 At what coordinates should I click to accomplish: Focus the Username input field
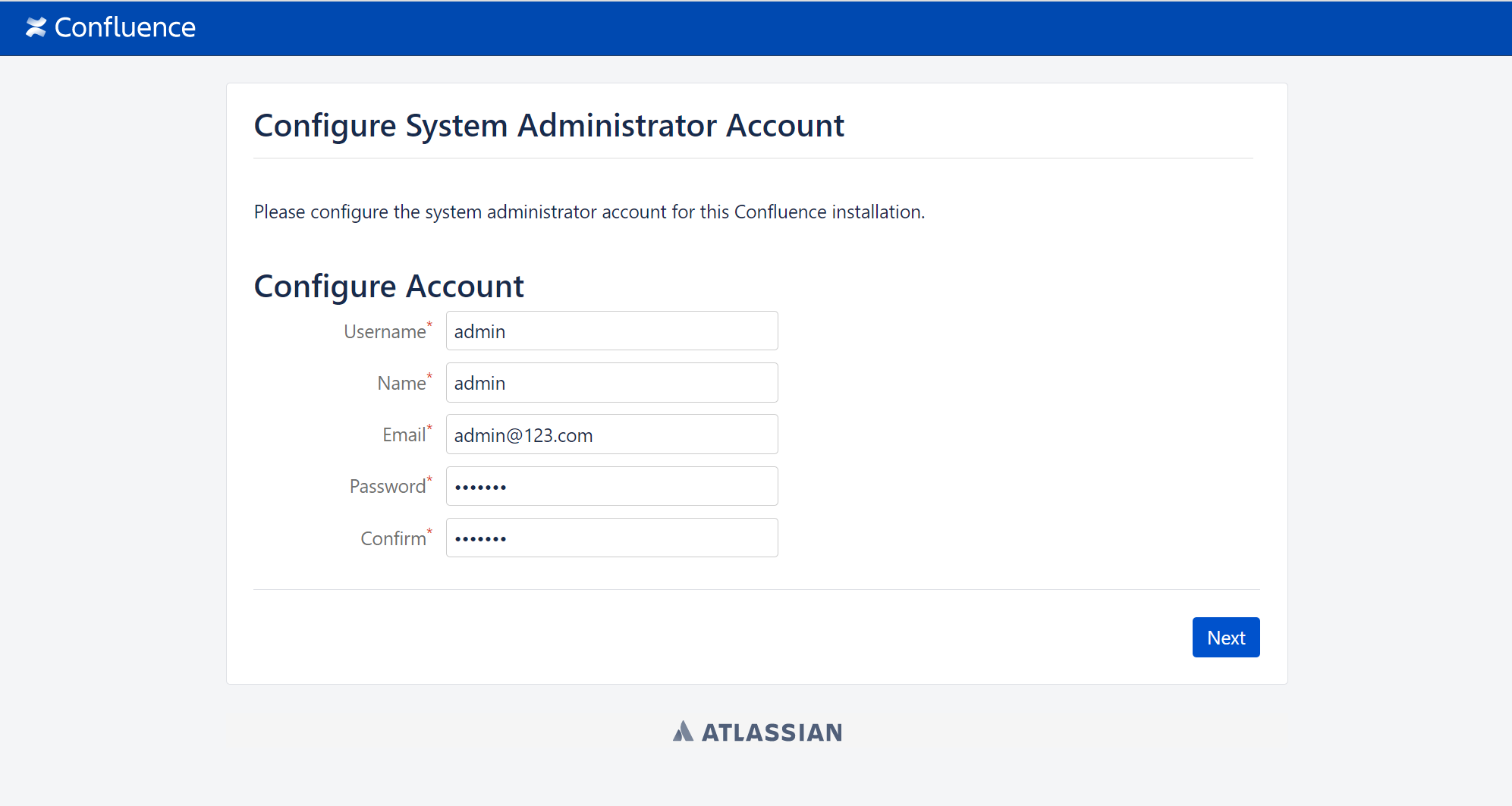pos(611,331)
